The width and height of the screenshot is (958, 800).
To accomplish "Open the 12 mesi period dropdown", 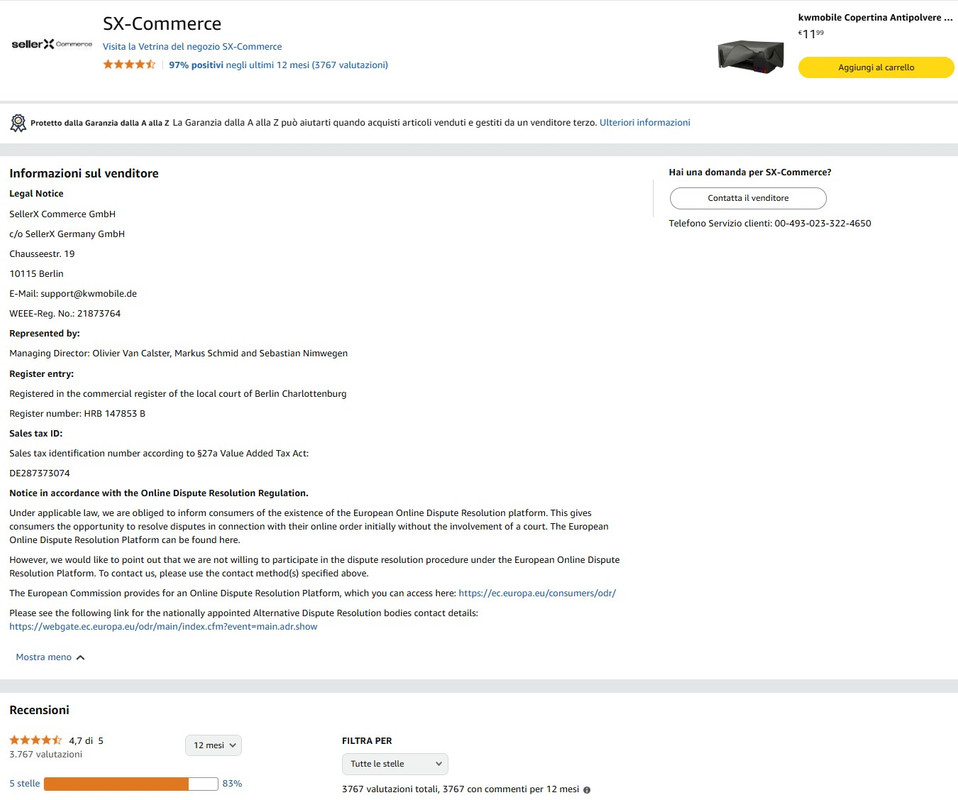I will point(214,745).
